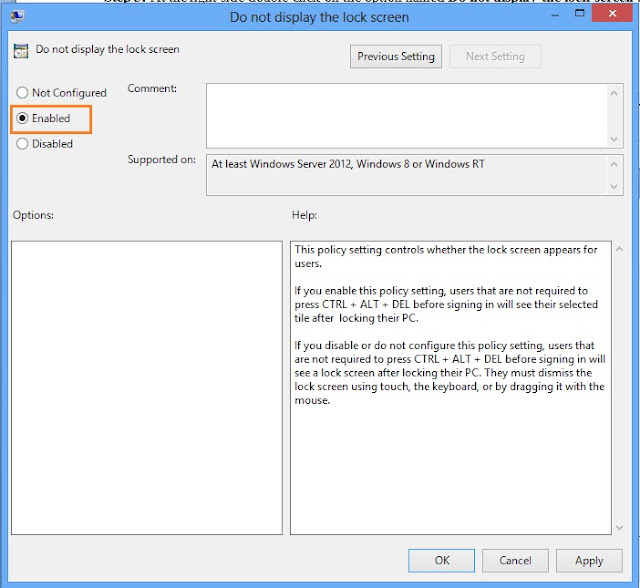Click the 'Help:' label
Image resolution: width=640 pixels, height=588 pixels.
[304, 215]
